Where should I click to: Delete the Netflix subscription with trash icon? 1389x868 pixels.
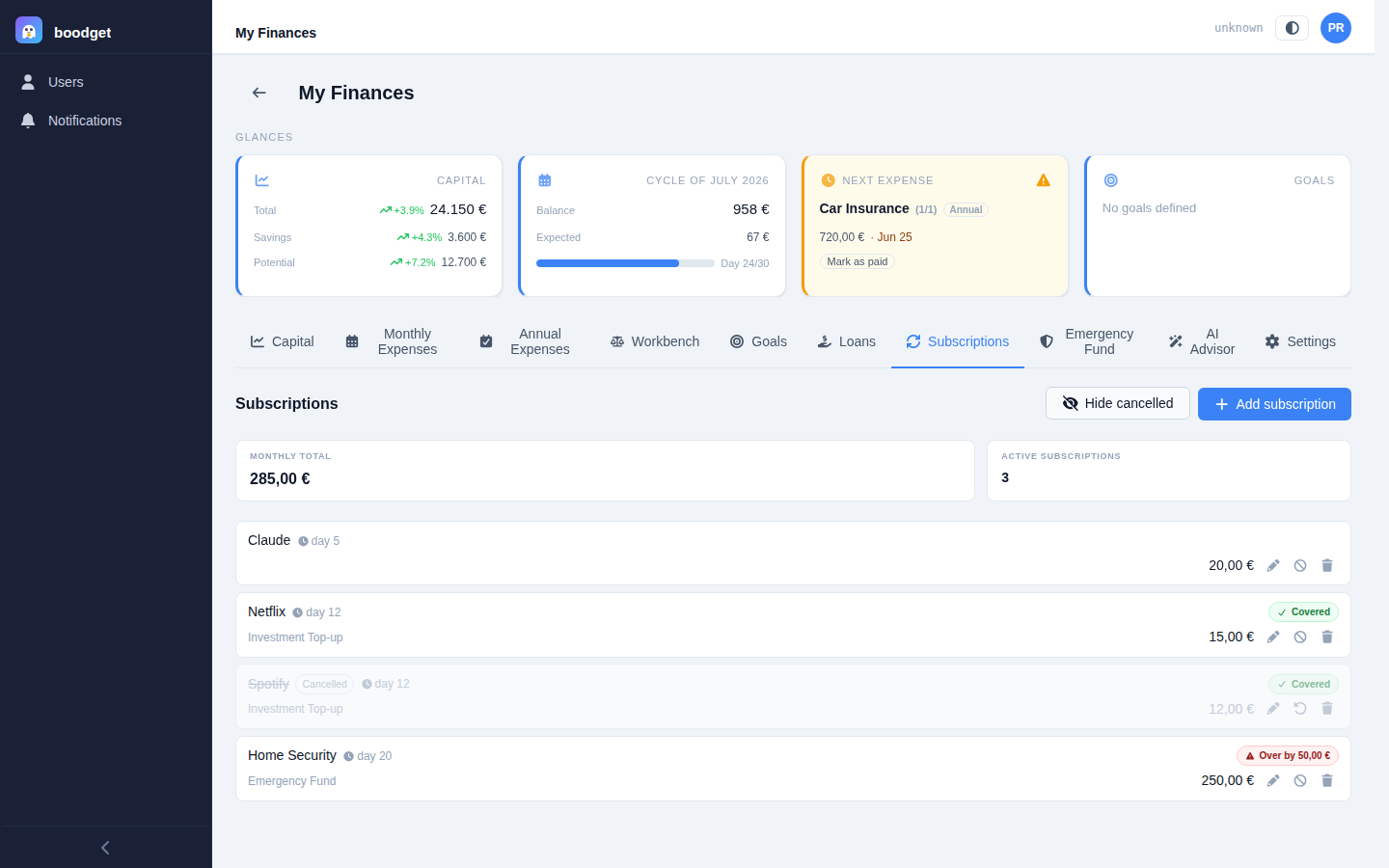pos(1327,637)
